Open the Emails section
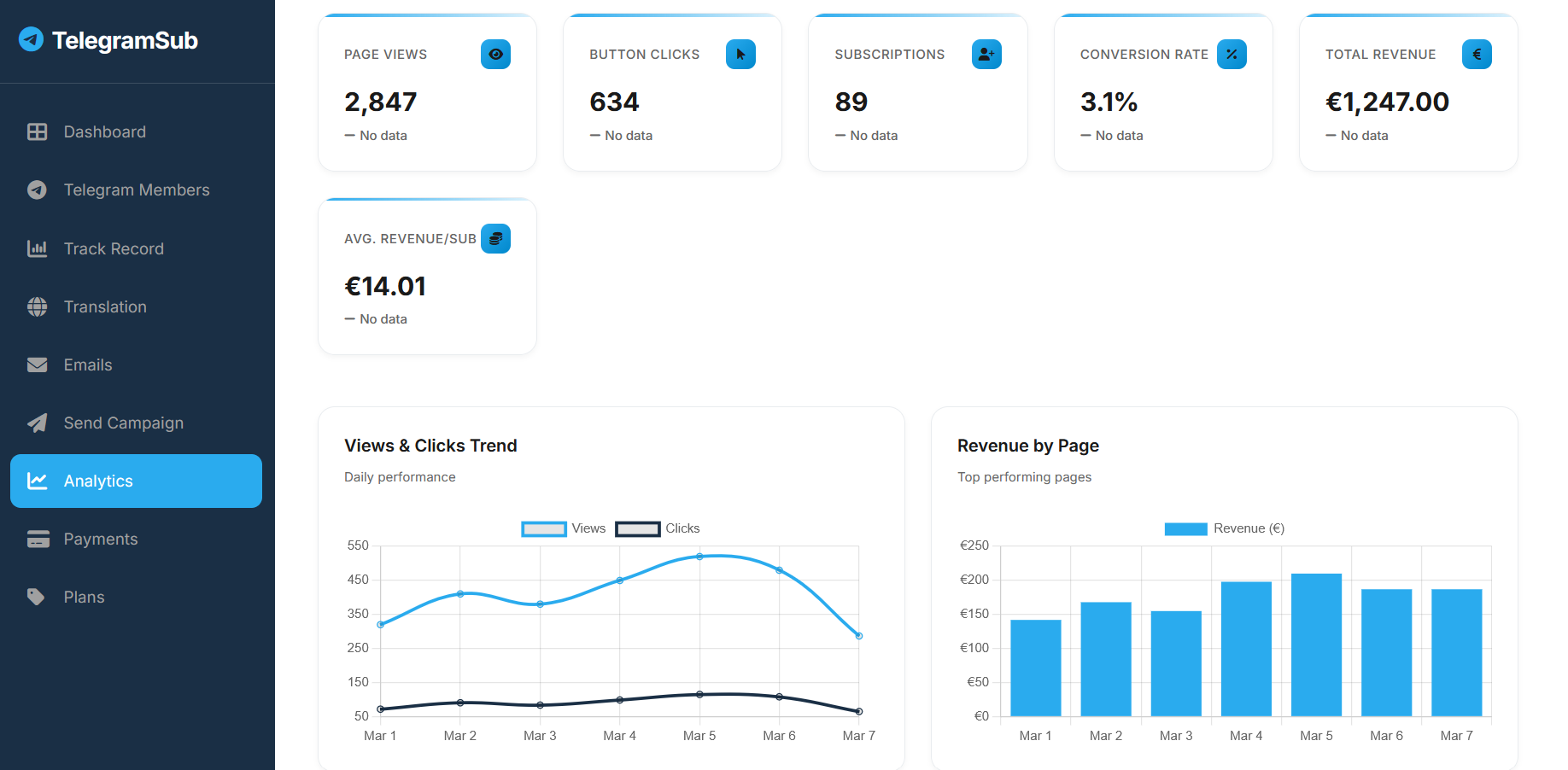1568x770 pixels. (88, 365)
